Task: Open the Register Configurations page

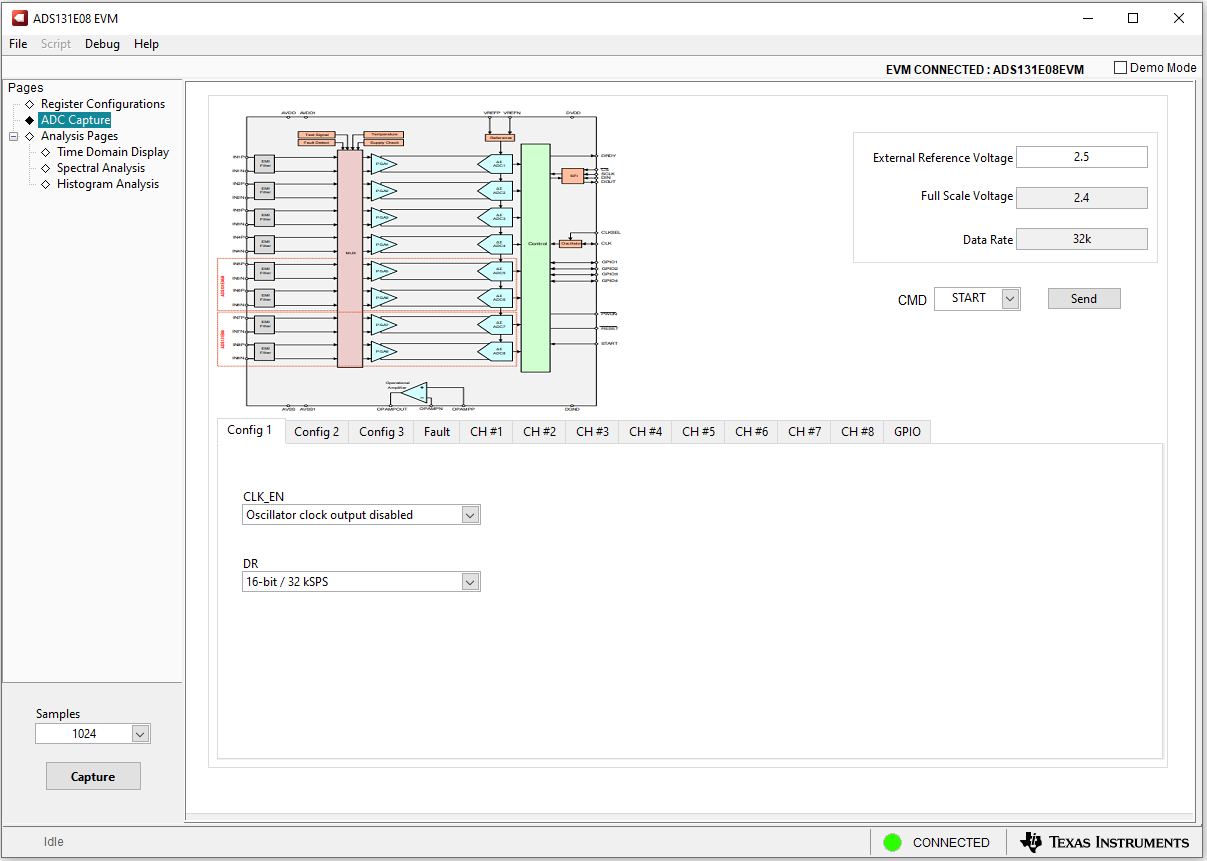Action: click(104, 103)
